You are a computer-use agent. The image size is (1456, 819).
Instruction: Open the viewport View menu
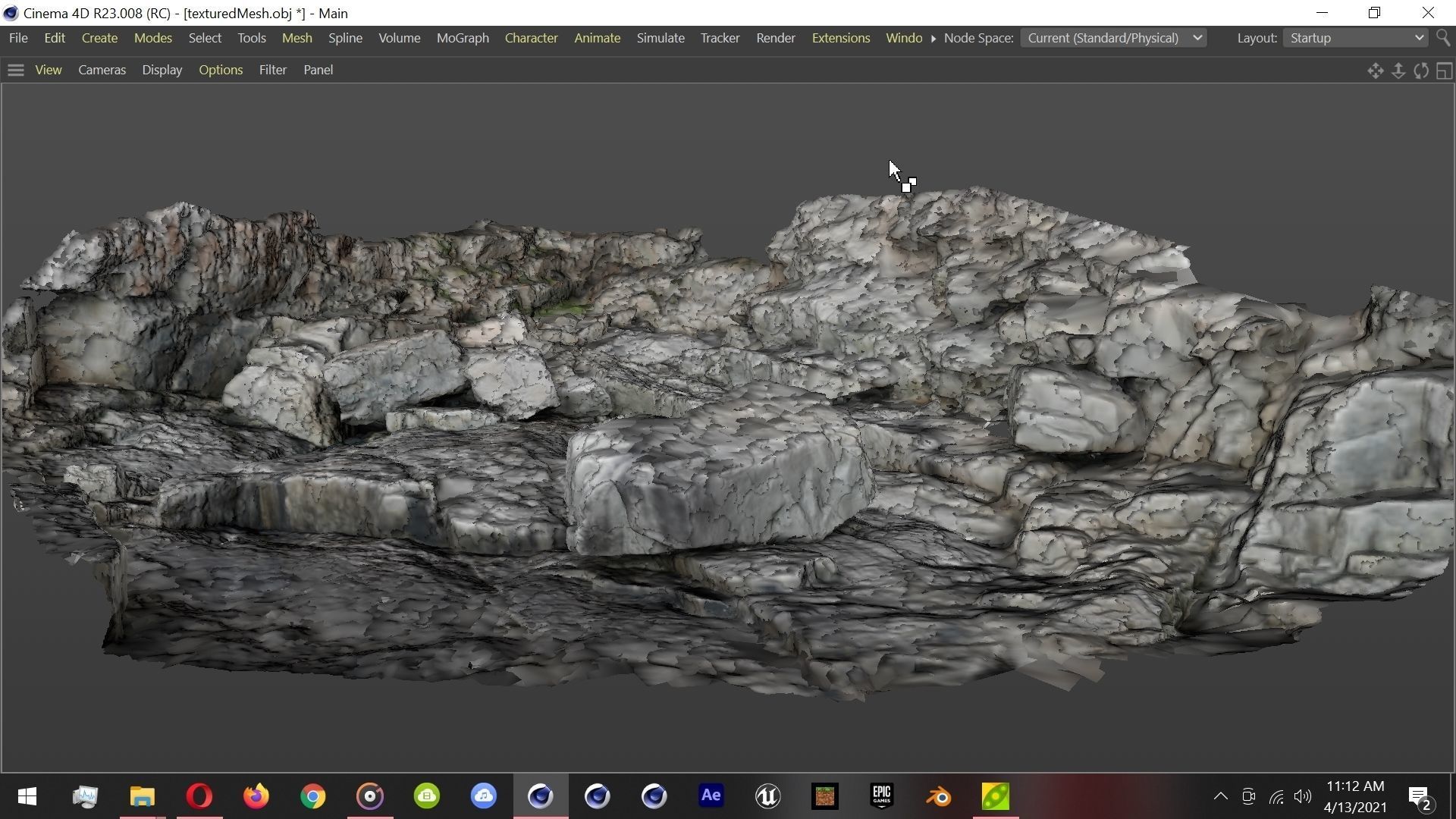pos(49,70)
